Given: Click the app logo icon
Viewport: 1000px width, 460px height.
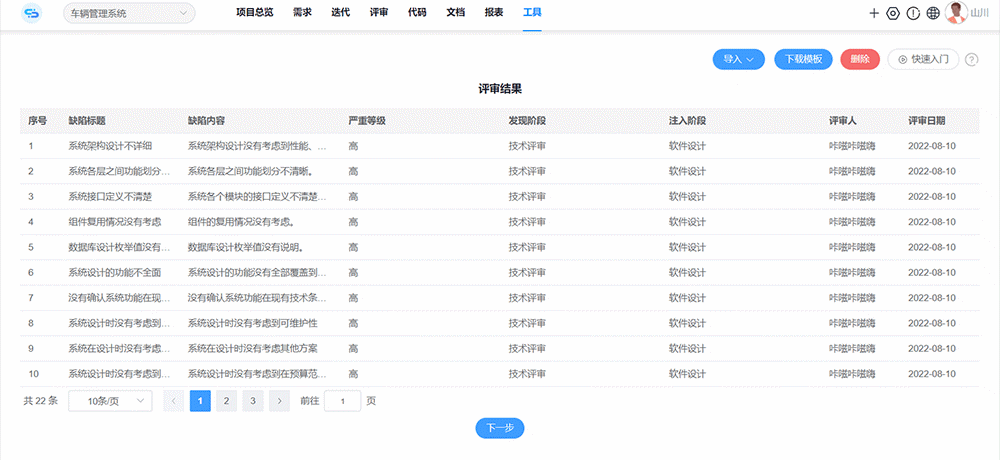Looking at the screenshot, I should coord(31,13).
